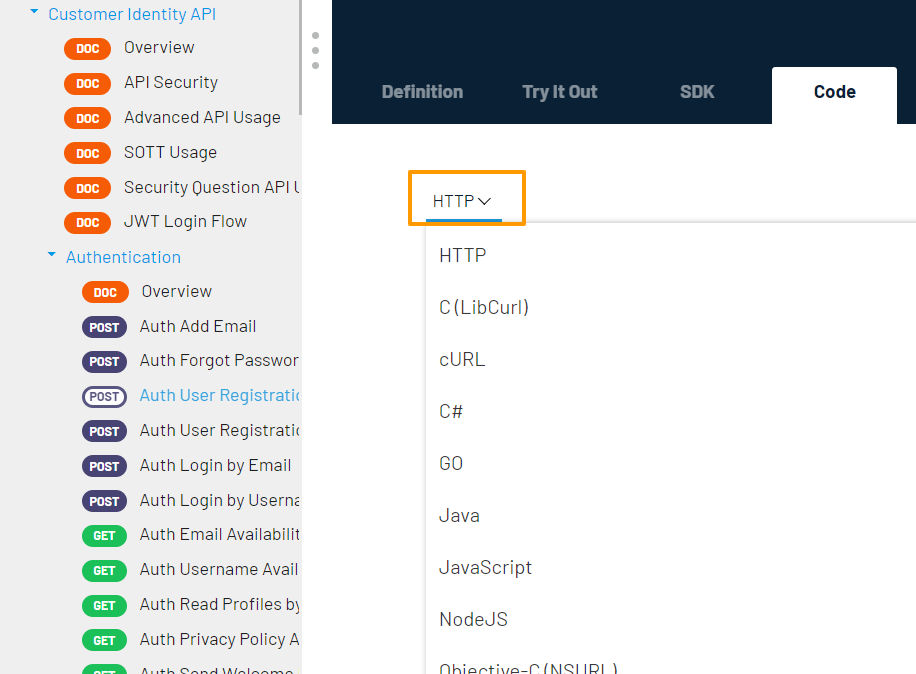
Task: Click the GET badge beside Auth Email Availability
Action: click(105, 536)
